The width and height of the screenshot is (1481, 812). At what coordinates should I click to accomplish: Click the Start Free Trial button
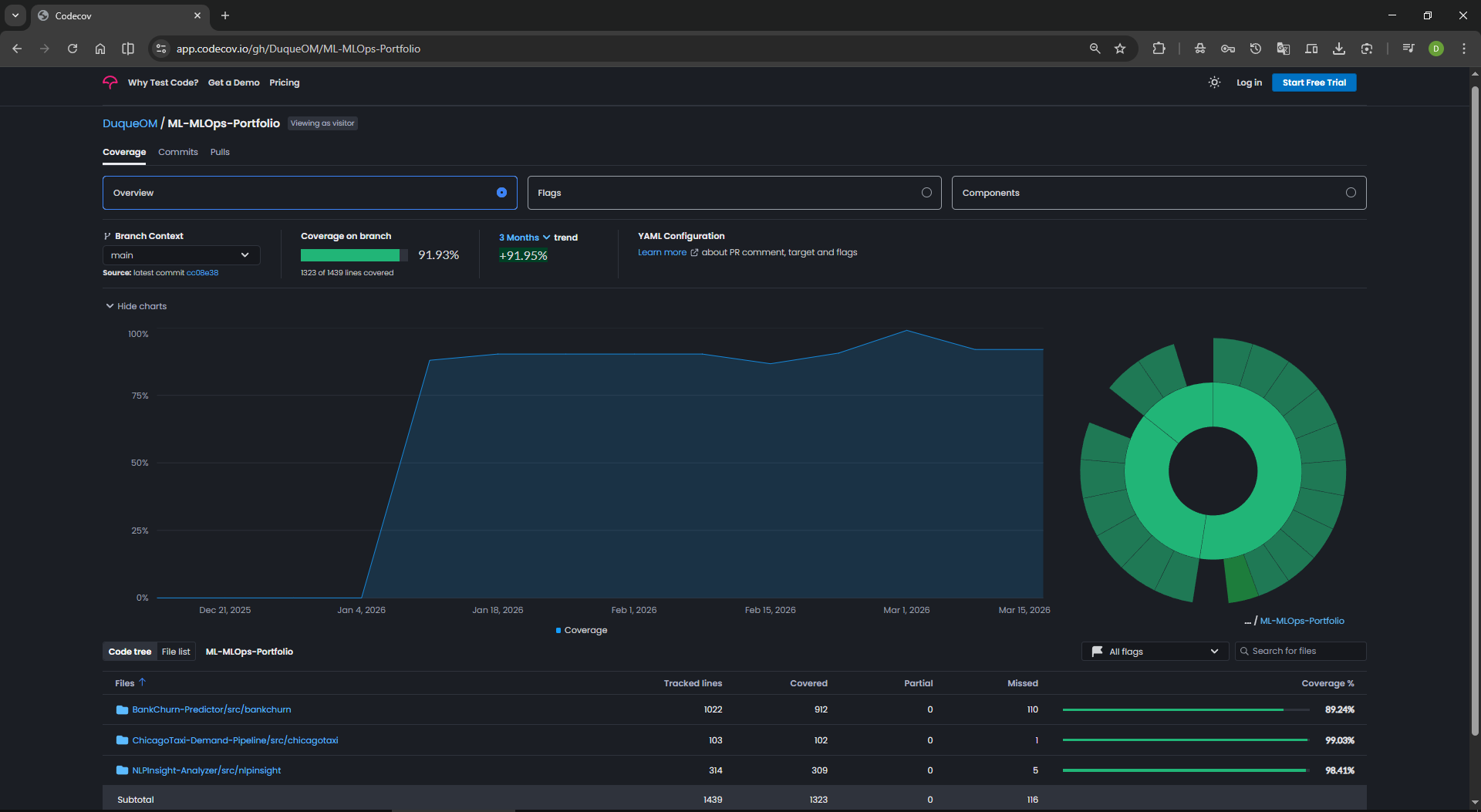(x=1314, y=83)
